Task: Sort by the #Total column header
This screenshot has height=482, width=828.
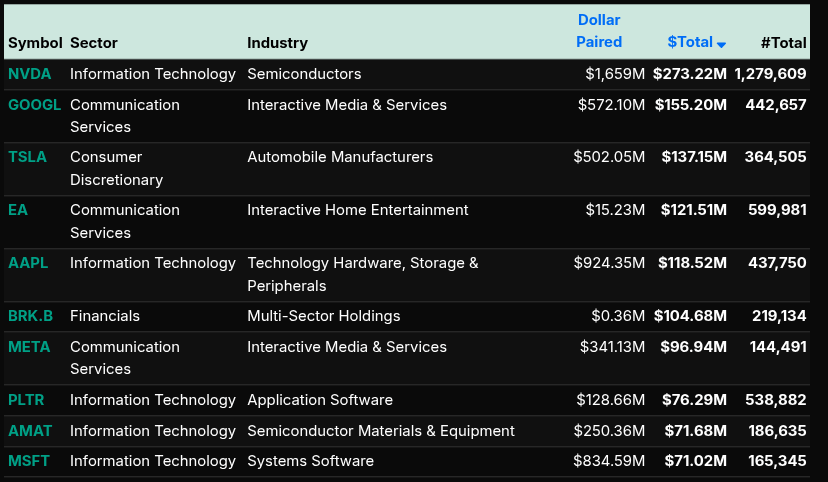Action: click(783, 43)
